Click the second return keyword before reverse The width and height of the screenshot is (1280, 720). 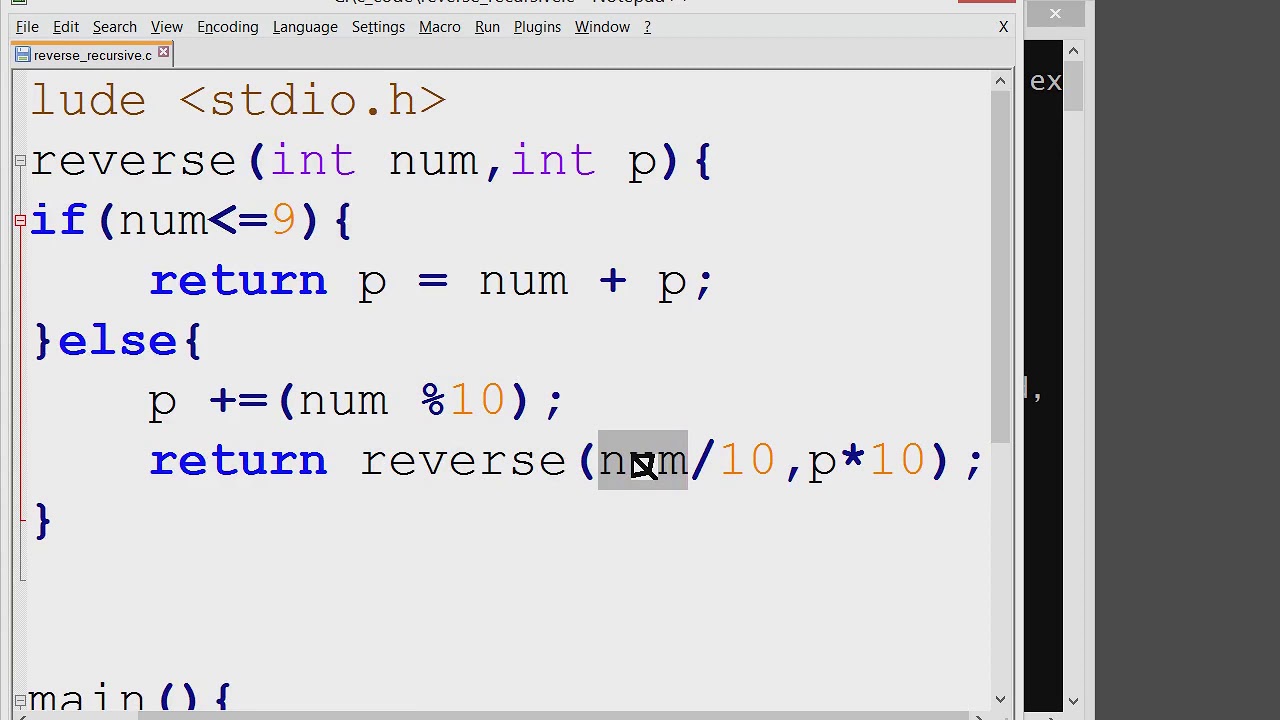point(238,461)
